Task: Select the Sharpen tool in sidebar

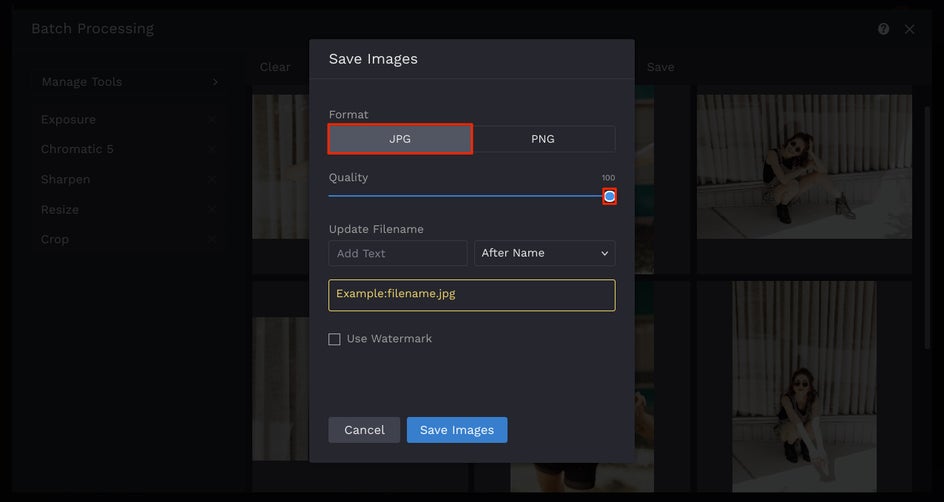Action: [65, 179]
